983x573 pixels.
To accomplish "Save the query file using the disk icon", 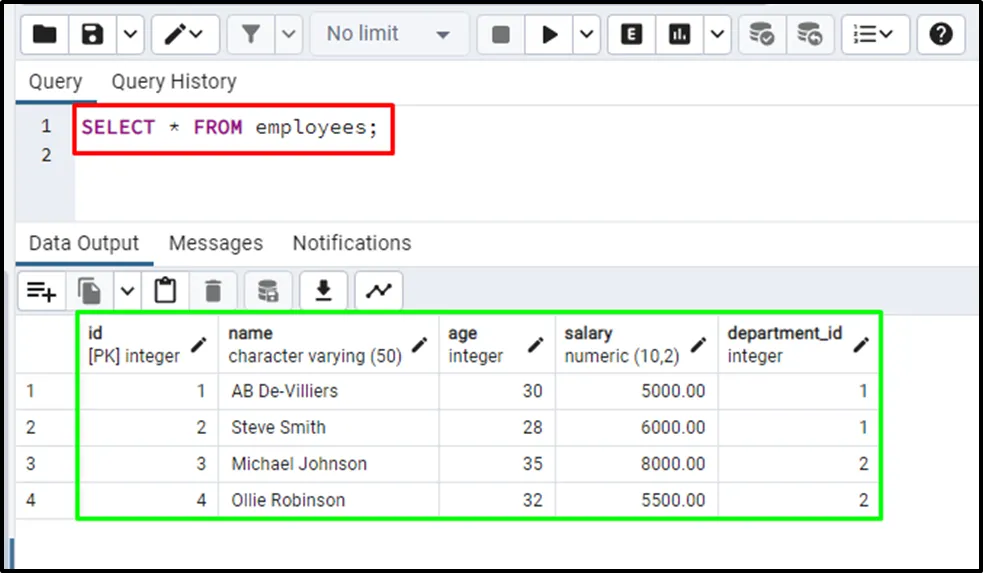I will (x=93, y=35).
